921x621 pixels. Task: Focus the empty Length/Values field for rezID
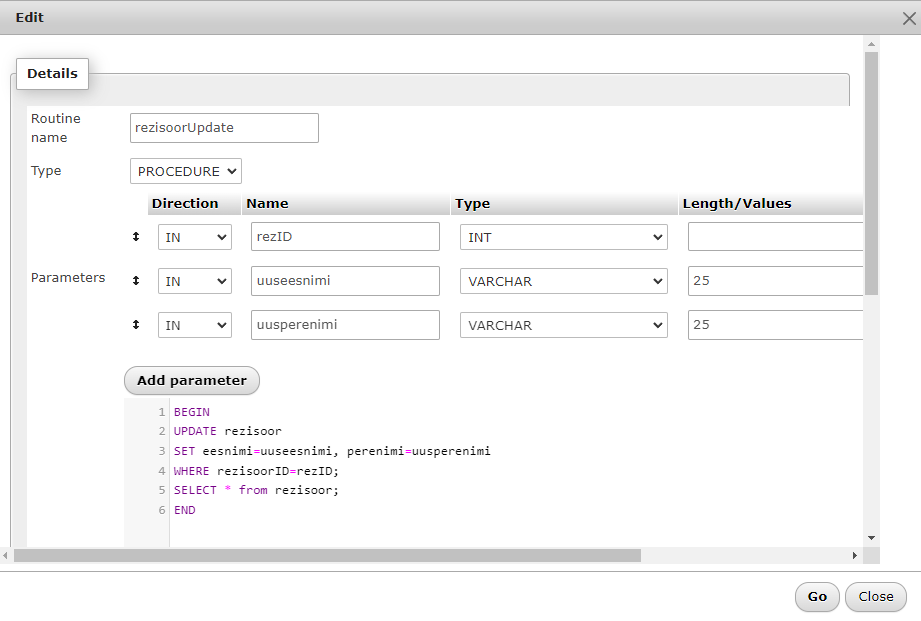point(775,237)
